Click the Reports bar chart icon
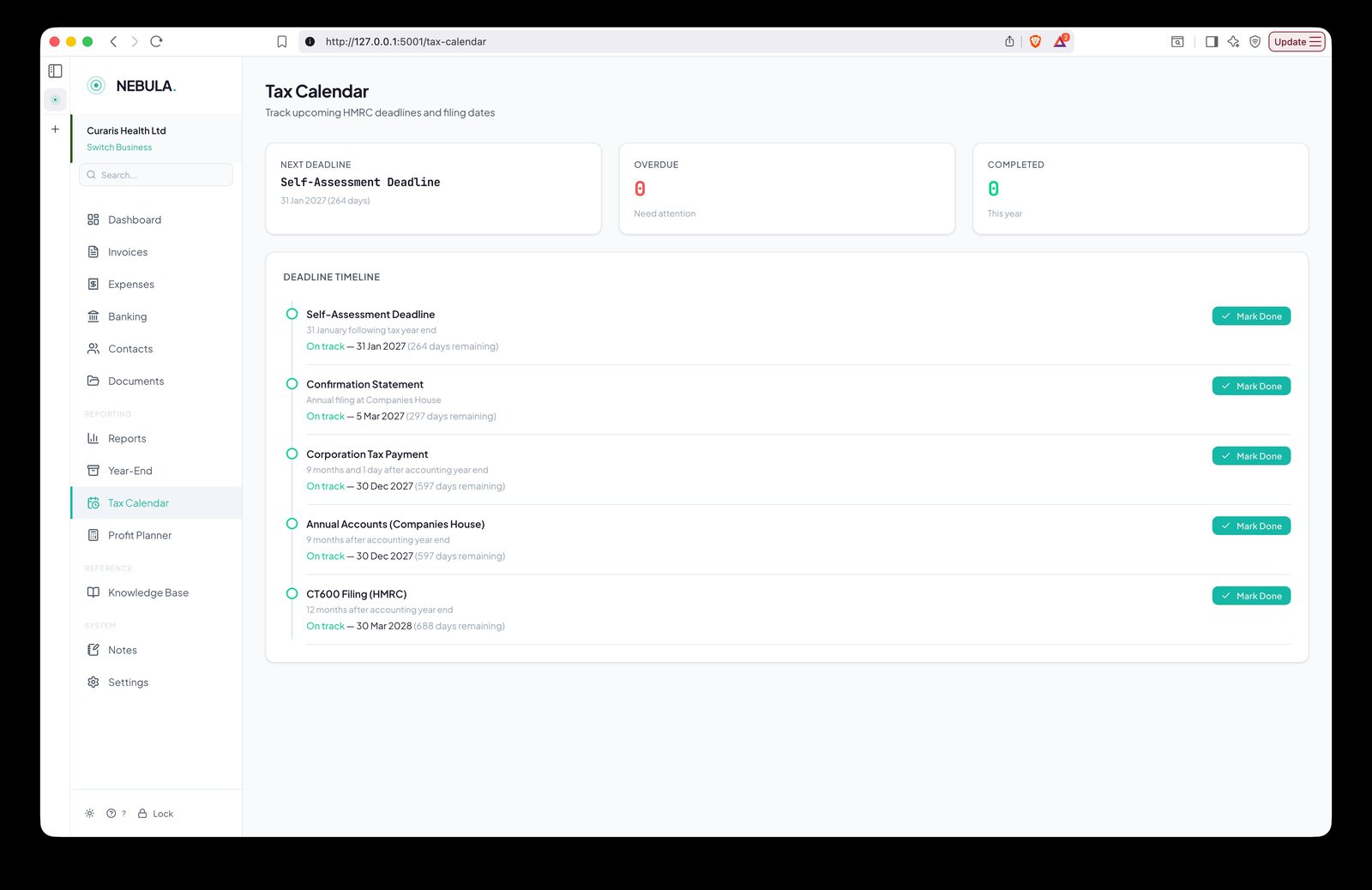Viewport: 1372px width, 890px height. (93, 438)
